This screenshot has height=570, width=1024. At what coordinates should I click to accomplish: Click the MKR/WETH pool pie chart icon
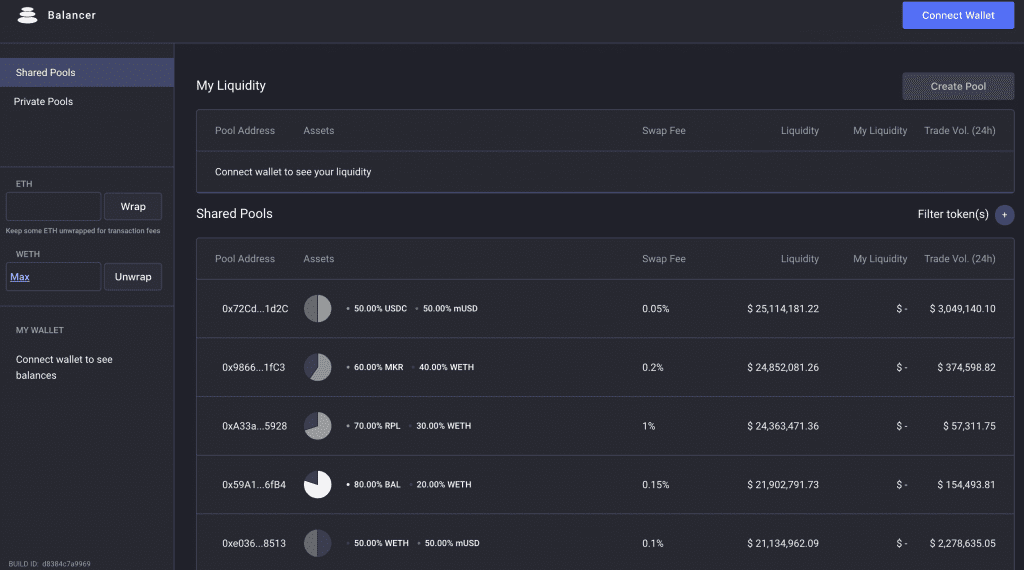click(x=317, y=367)
